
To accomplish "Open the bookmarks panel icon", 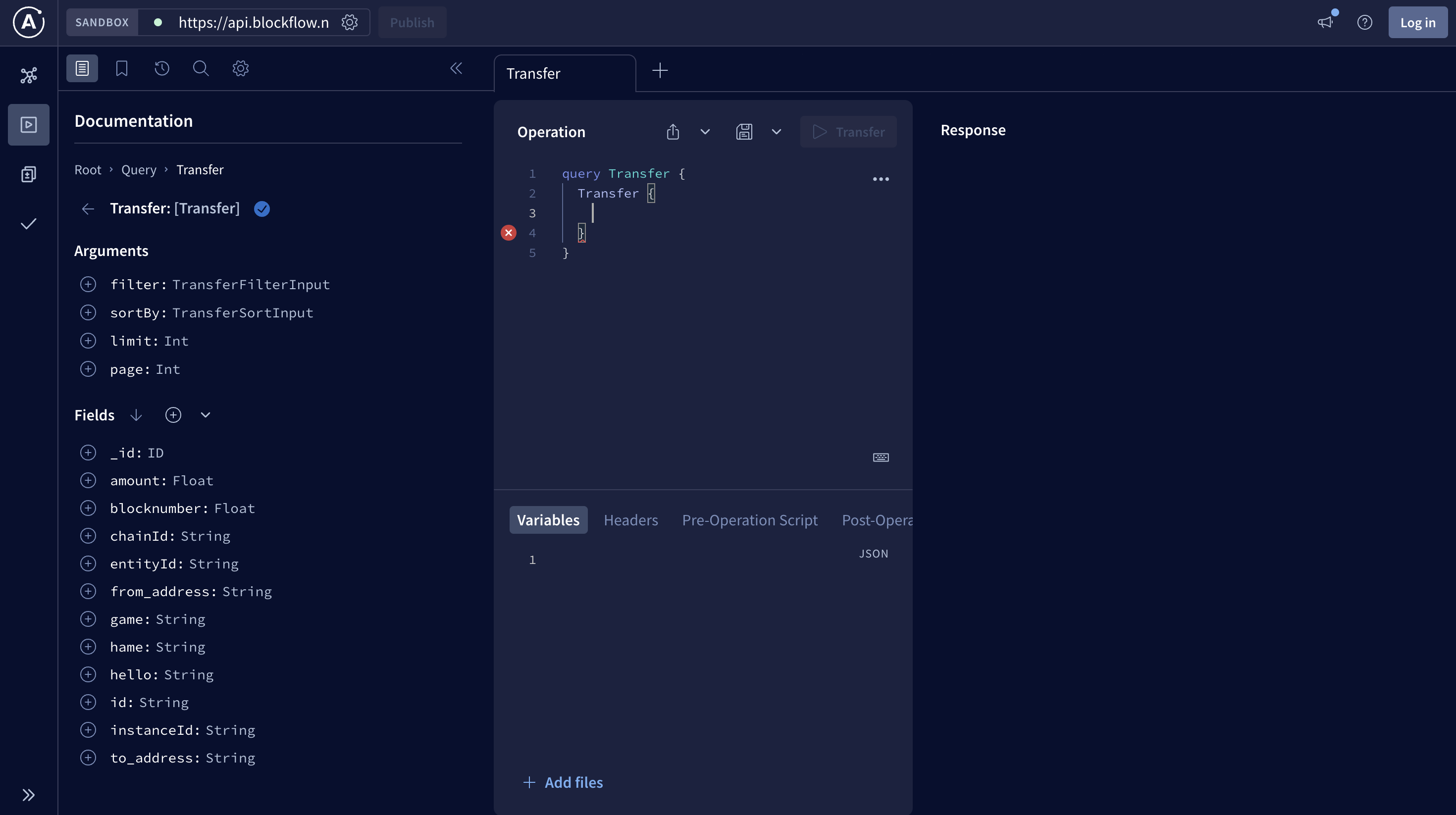I will point(121,68).
